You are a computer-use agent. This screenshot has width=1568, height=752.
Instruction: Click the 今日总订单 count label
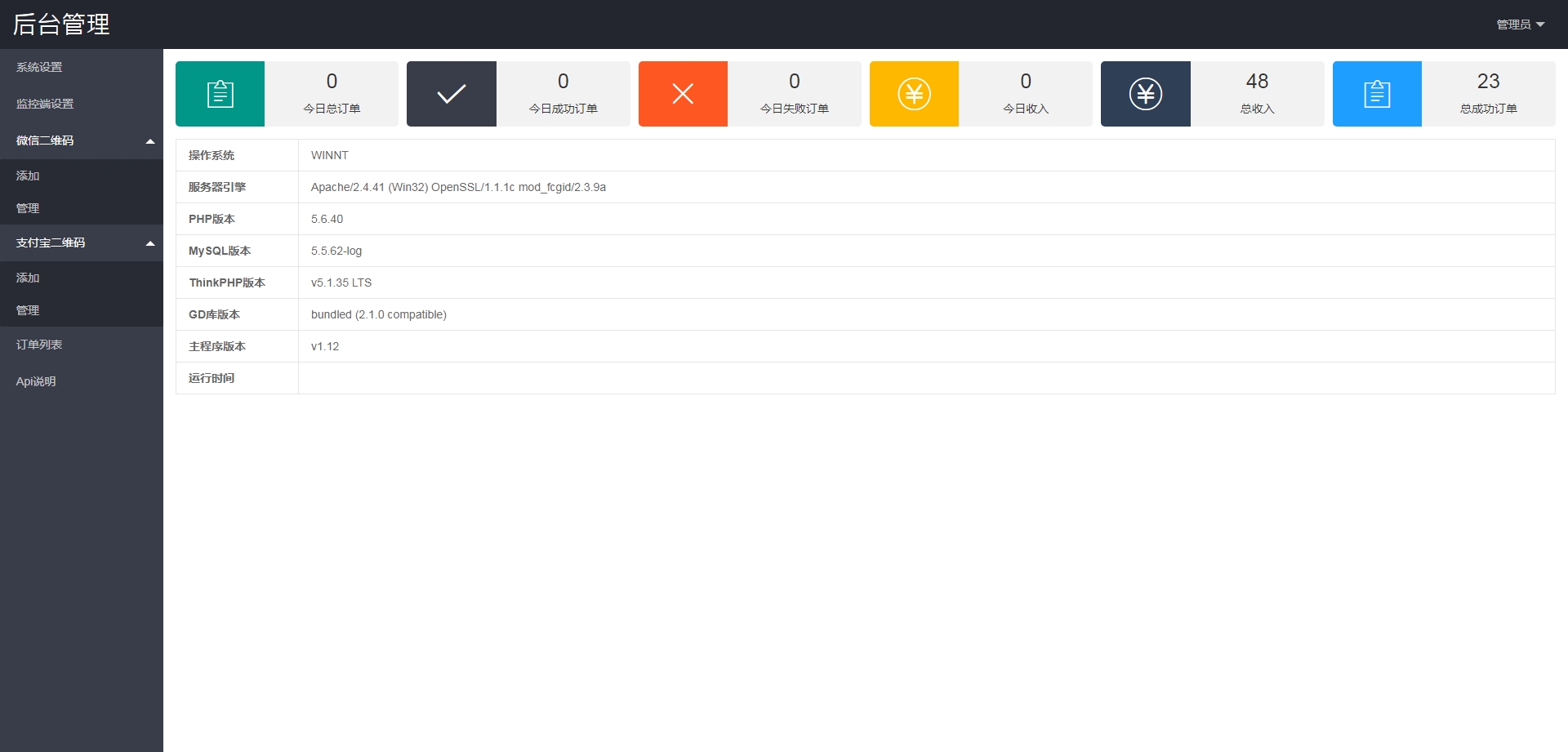(x=332, y=109)
